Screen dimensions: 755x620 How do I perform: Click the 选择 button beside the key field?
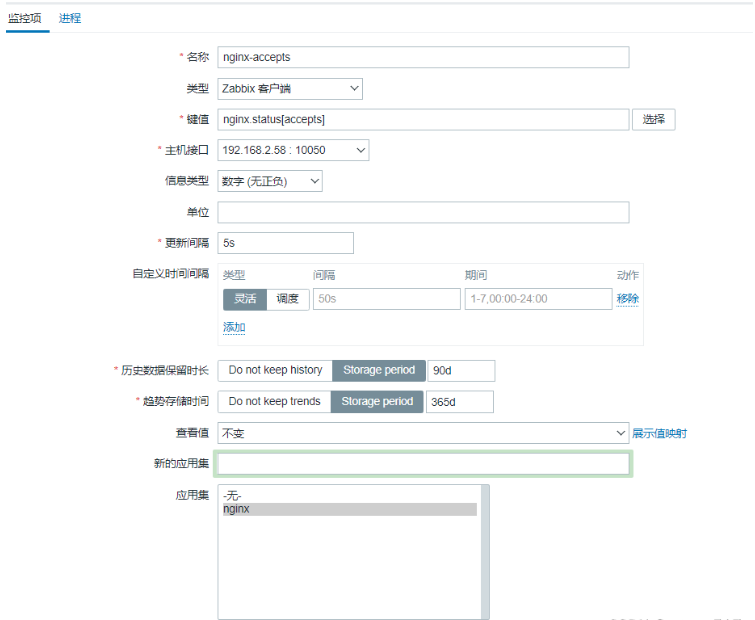(653, 119)
